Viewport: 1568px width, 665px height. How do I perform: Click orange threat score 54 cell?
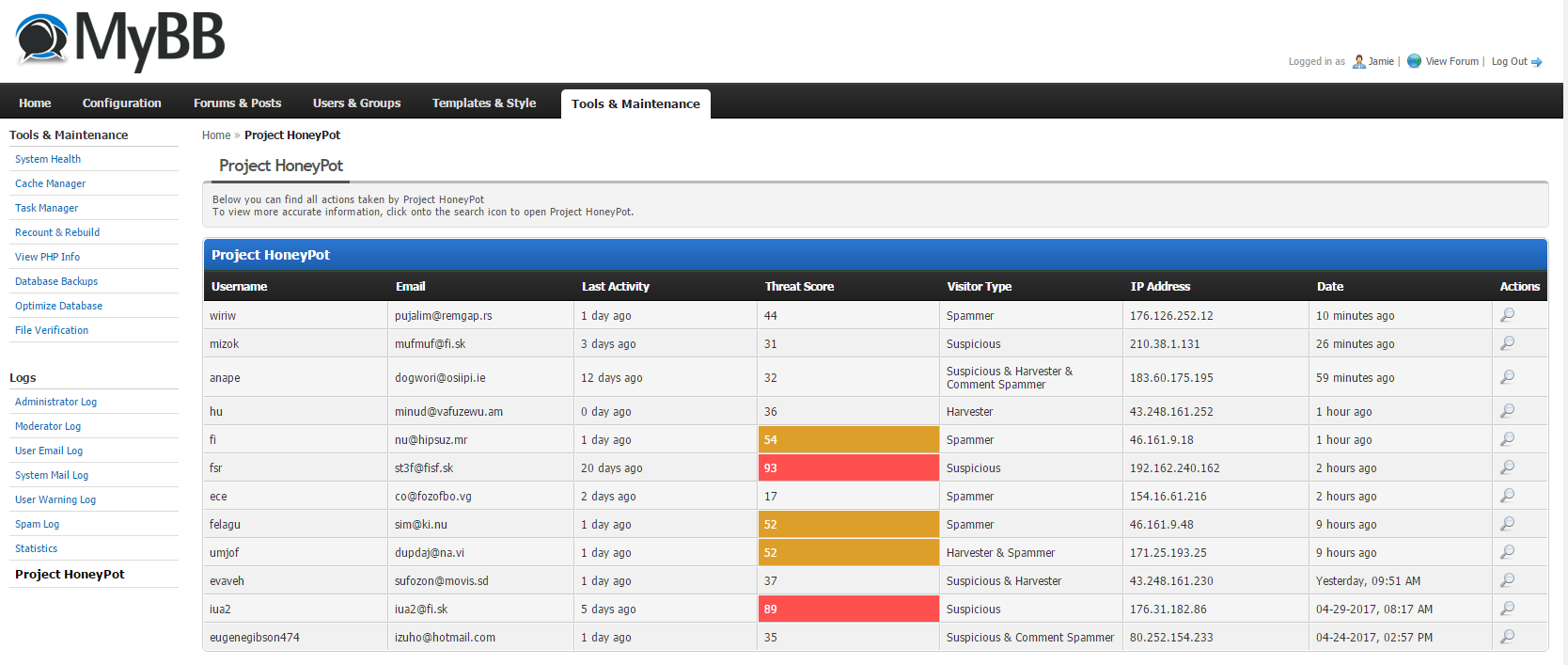click(x=848, y=439)
